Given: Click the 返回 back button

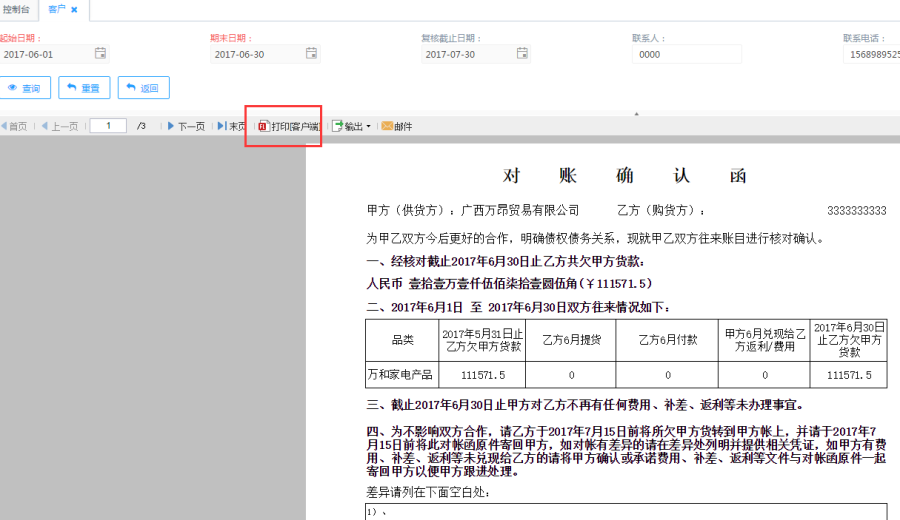Looking at the screenshot, I should [x=143, y=88].
